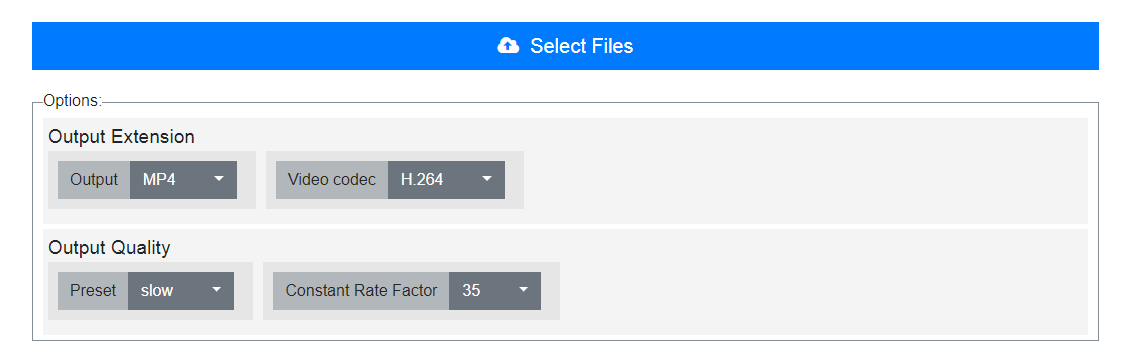Click the cloud upload icon
This screenshot has height=363, width=1133.
click(508, 46)
